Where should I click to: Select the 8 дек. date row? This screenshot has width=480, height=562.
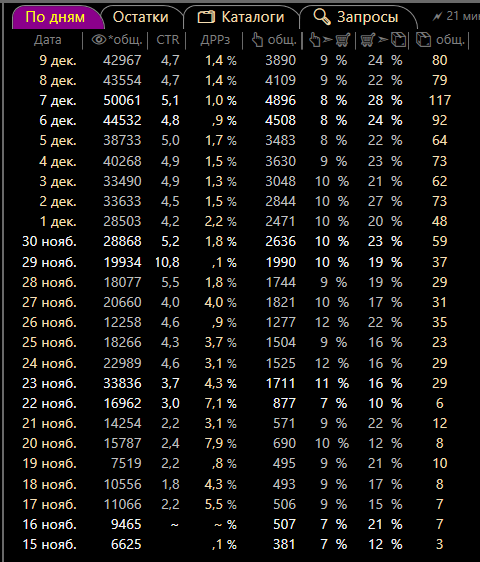click(x=58, y=80)
